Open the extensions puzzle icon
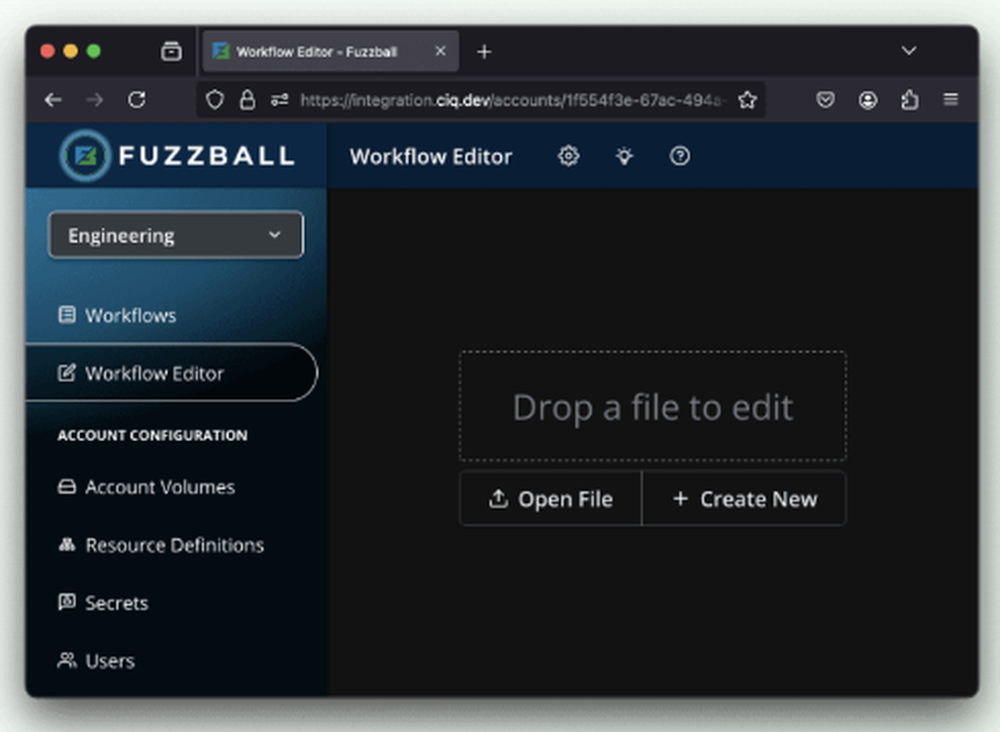 pos(910,100)
